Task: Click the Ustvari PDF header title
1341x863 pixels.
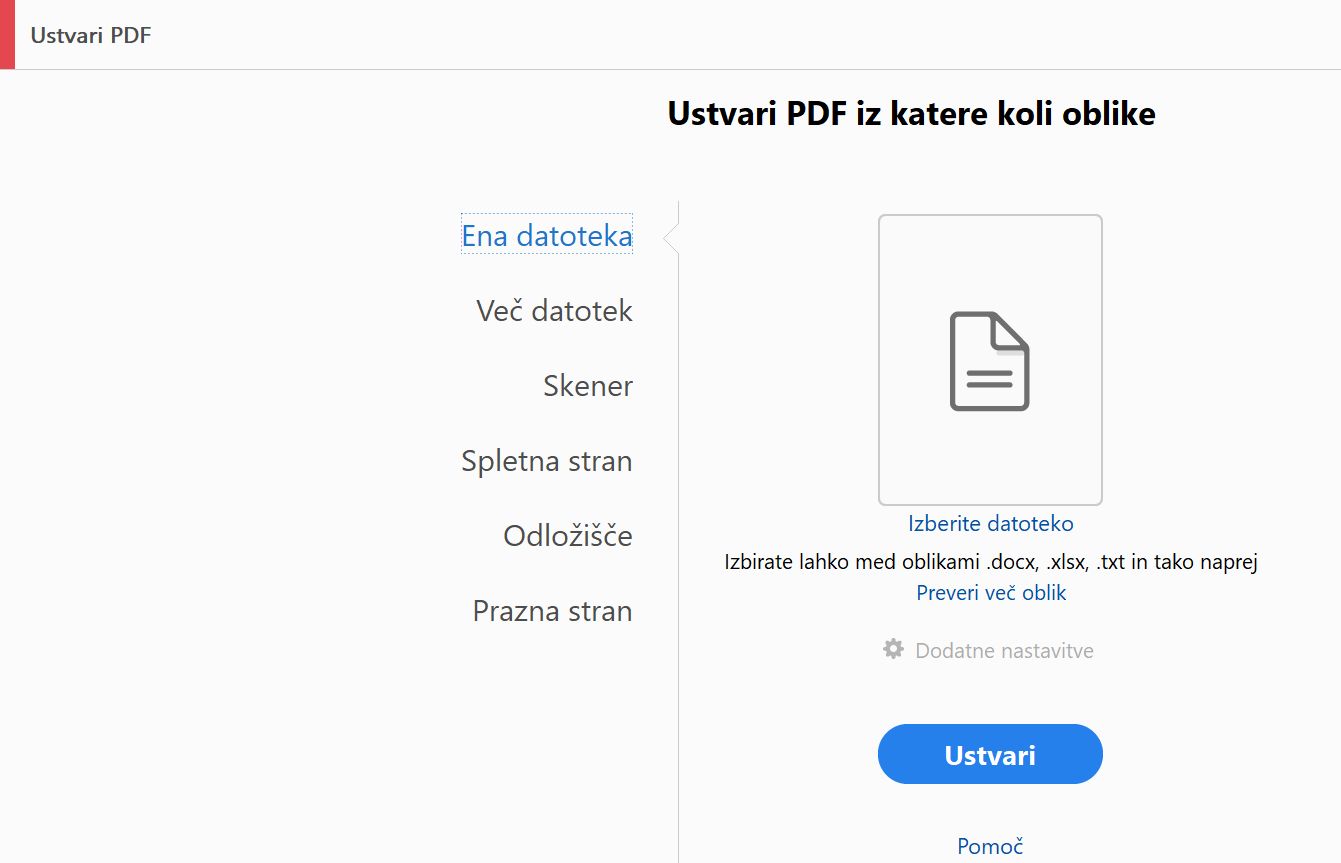Action: (x=91, y=35)
